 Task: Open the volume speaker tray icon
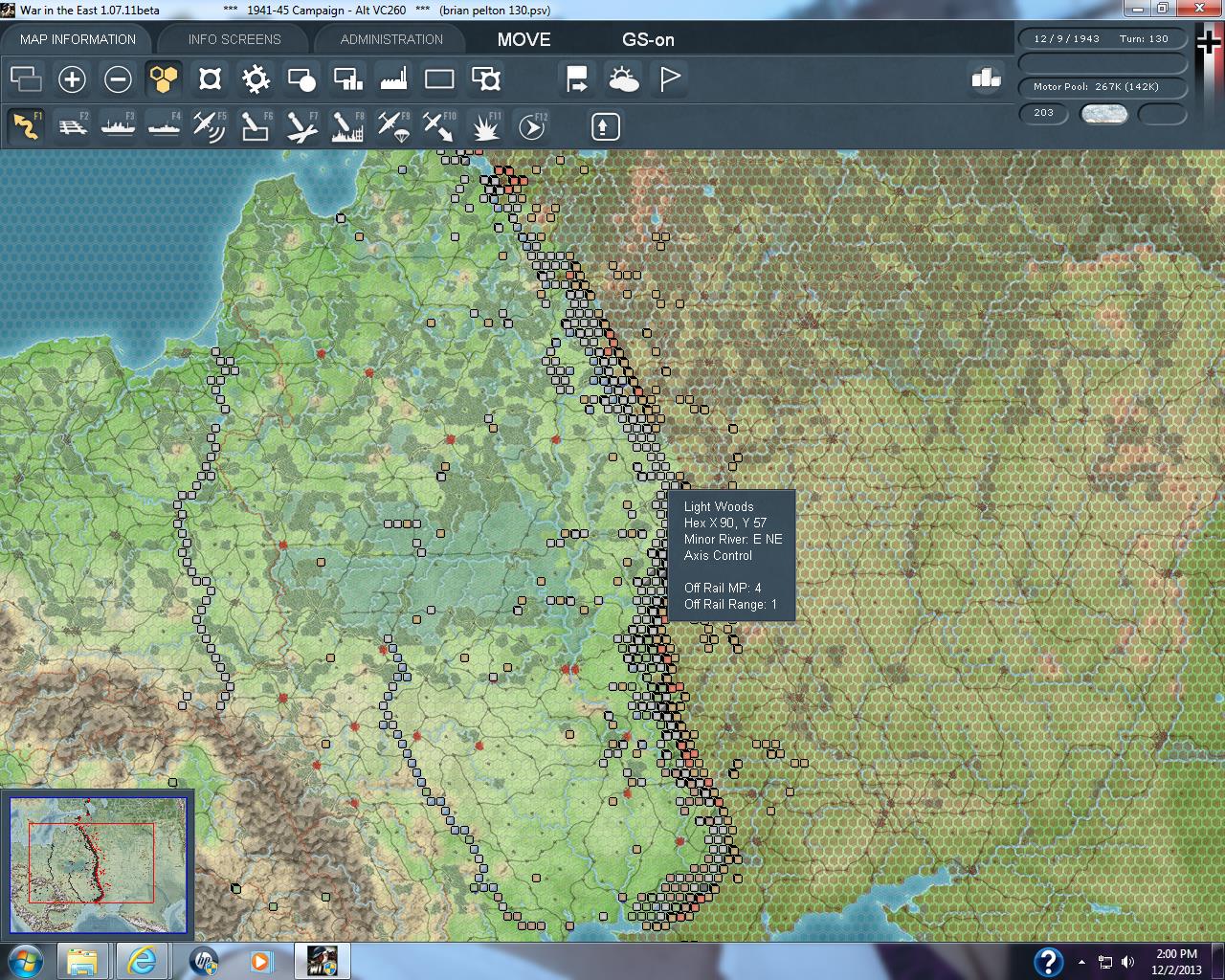pos(1127,962)
